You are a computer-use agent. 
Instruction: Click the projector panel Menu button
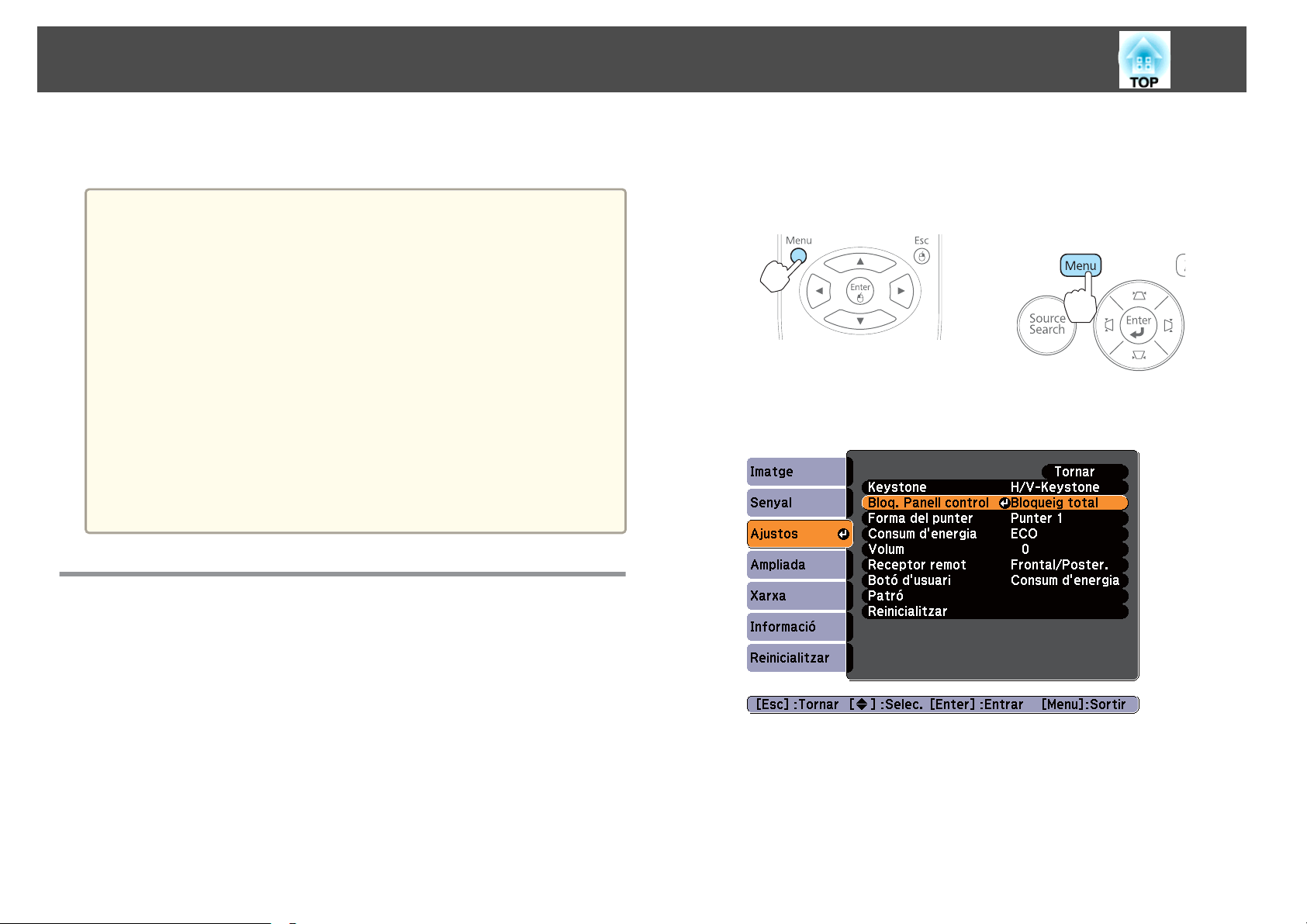click(1081, 265)
